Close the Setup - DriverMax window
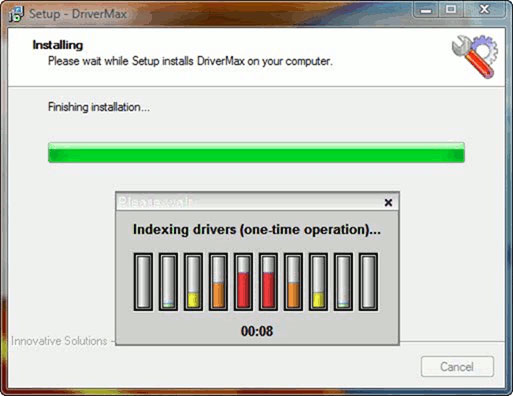This screenshot has height=396, width=513. tap(484, 10)
